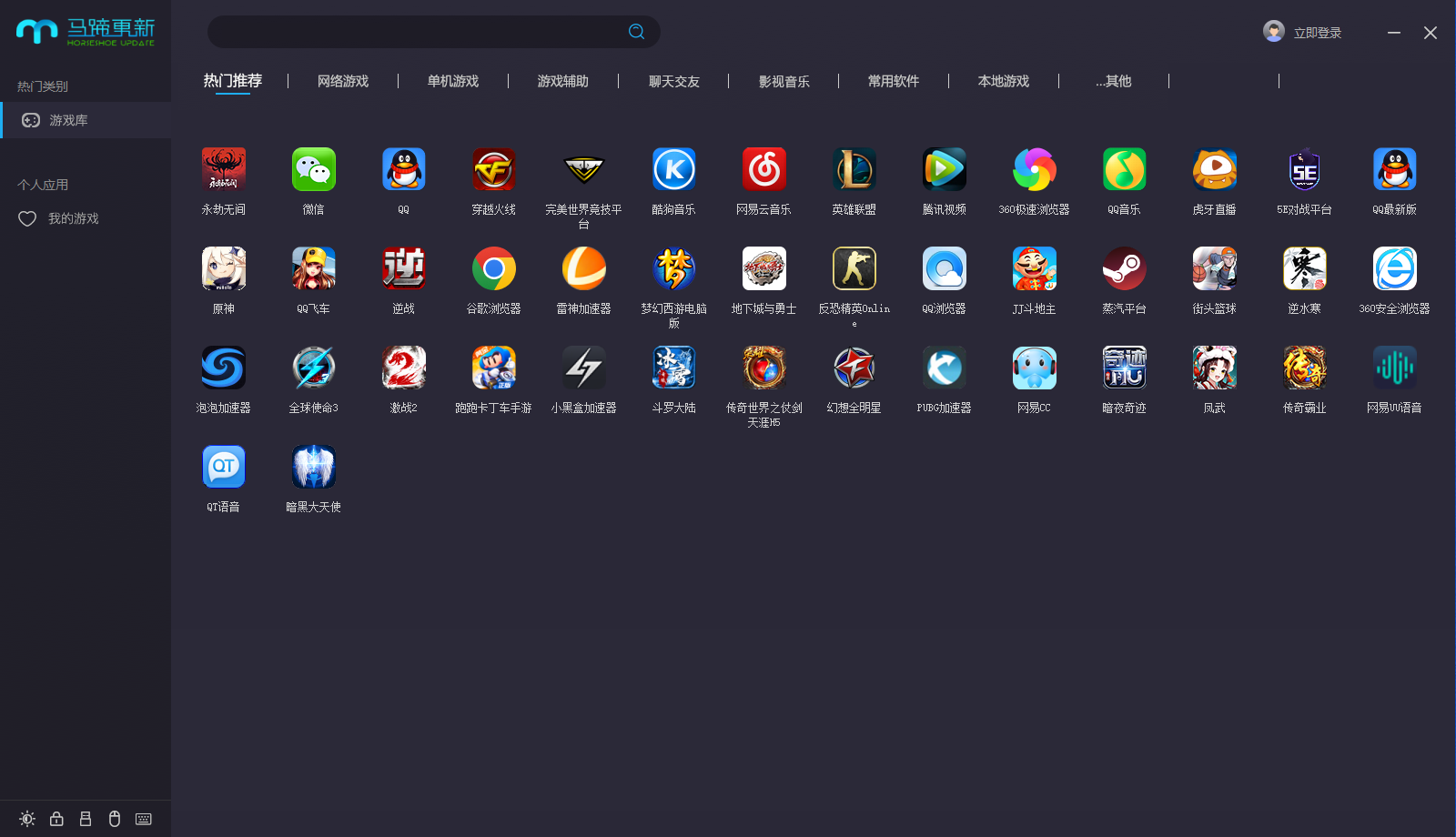
Task: Launch 英雄联盟 League of Legends icon
Action: [854, 169]
